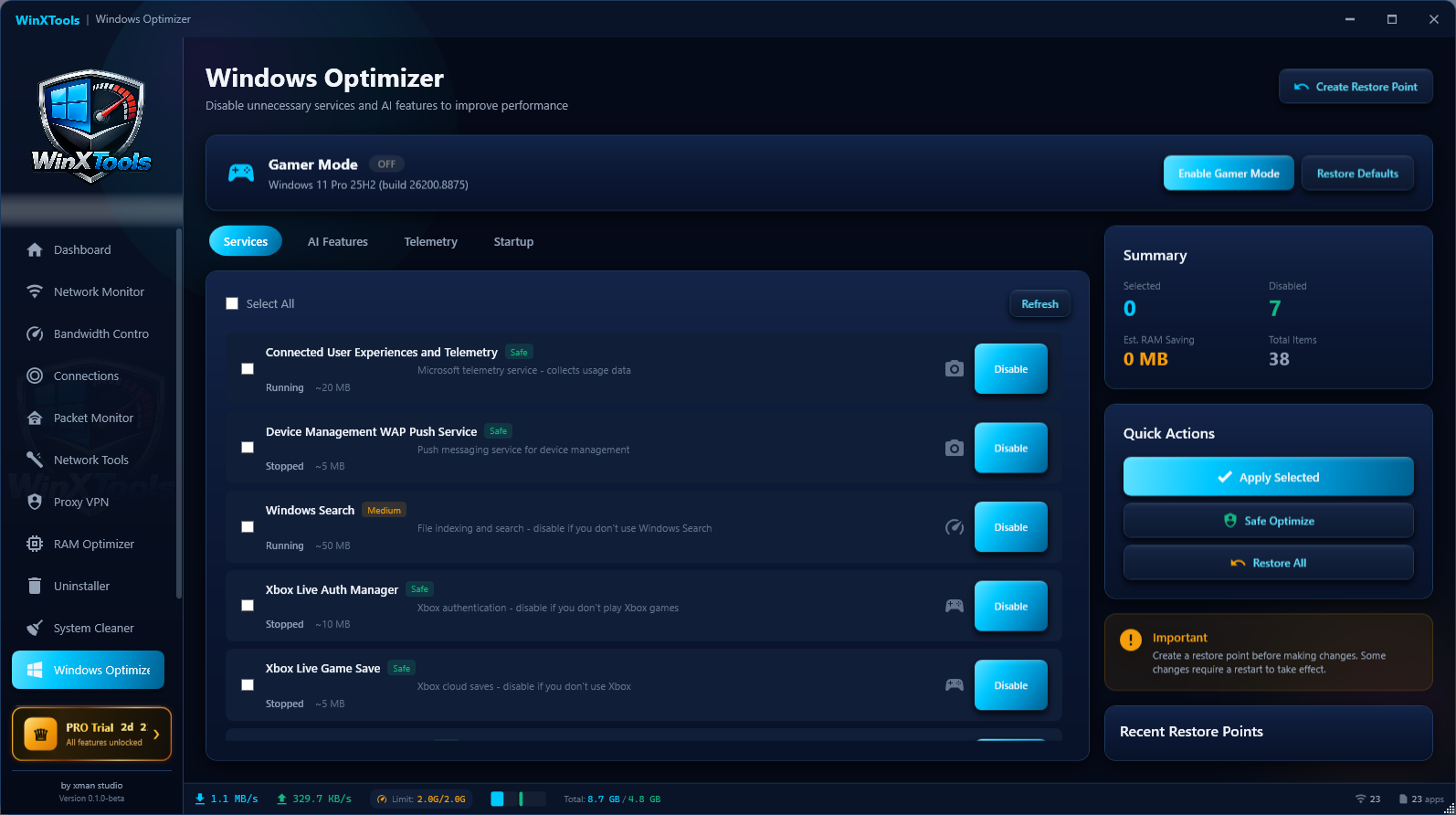The height and width of the screenshot is (815, 1456).
Task: Click the "0 MB" Est. RAM Saving value
Action: tap(1145, 359)
